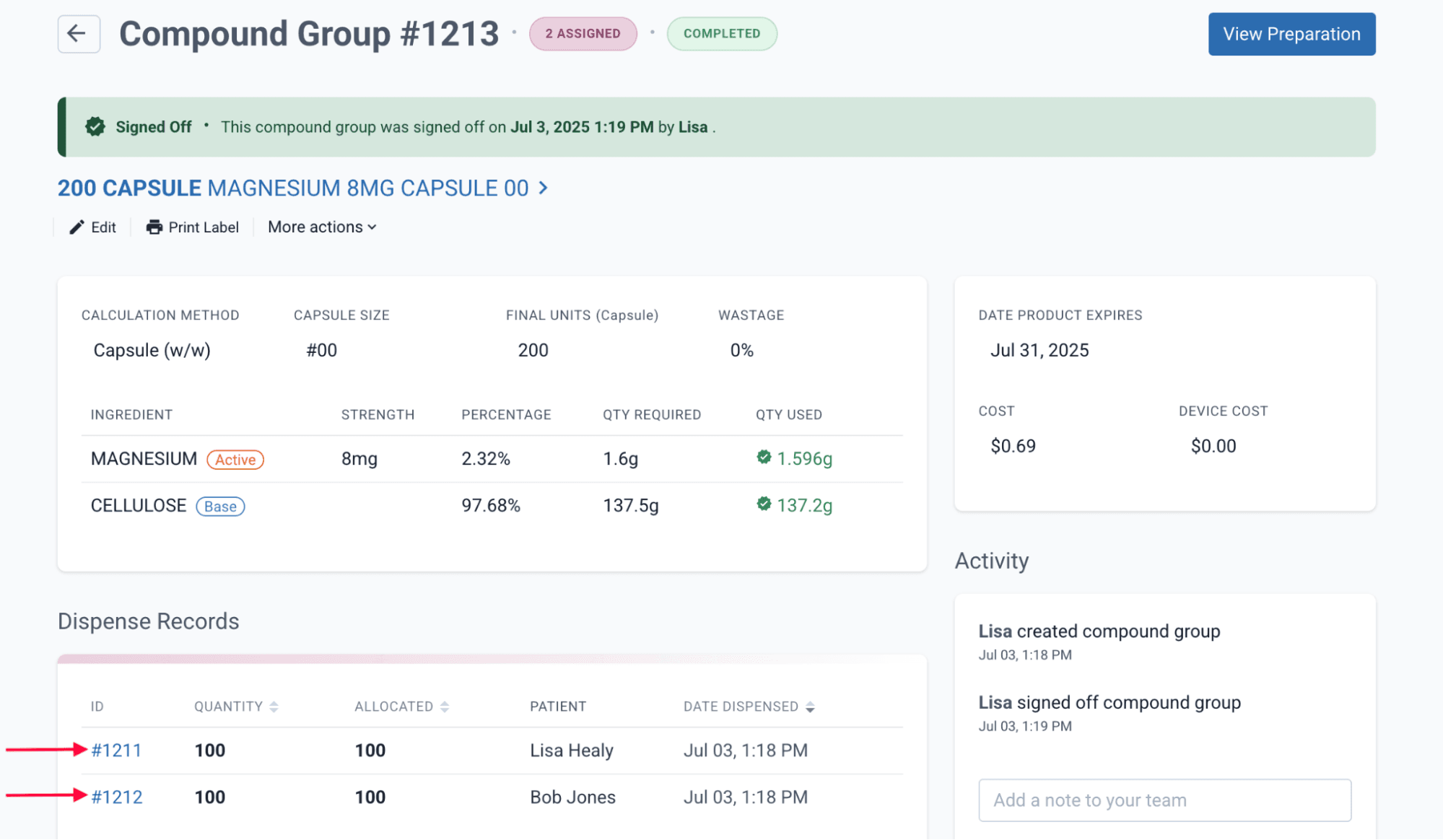Open the Magnesium 8mg Capsule 00 formula link
The image size is (1443, 840).
click(302, 188)
